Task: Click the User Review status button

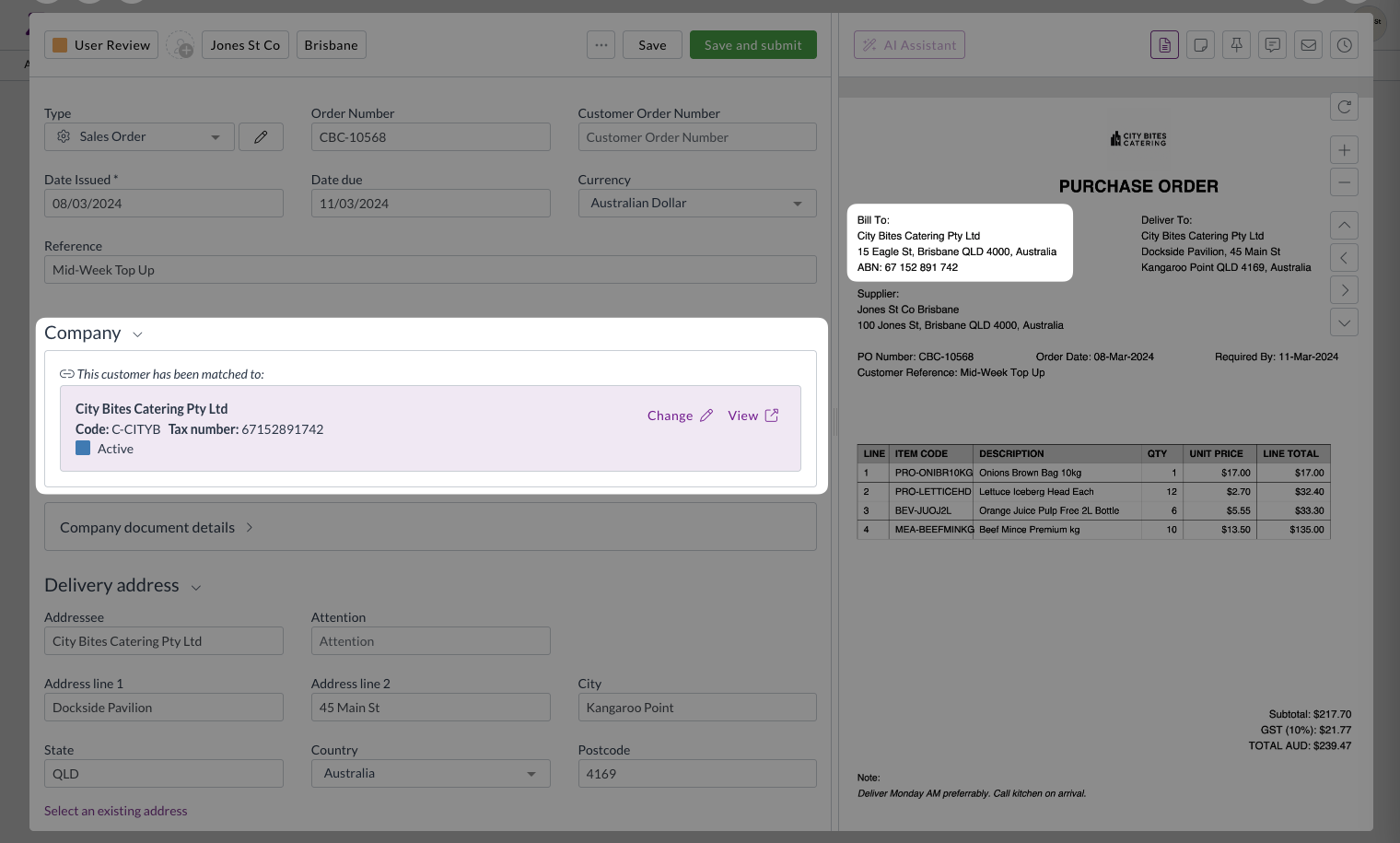Action: [101, 45]
